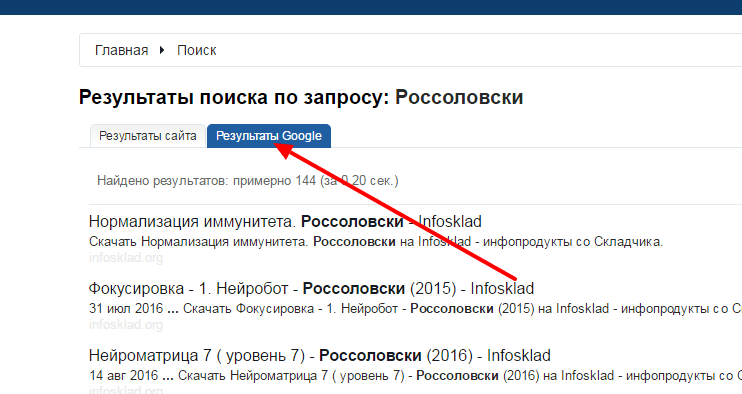Switch to the Результаты сайта tab
Viewport: 742px width, 394px height.
(148, 136)
